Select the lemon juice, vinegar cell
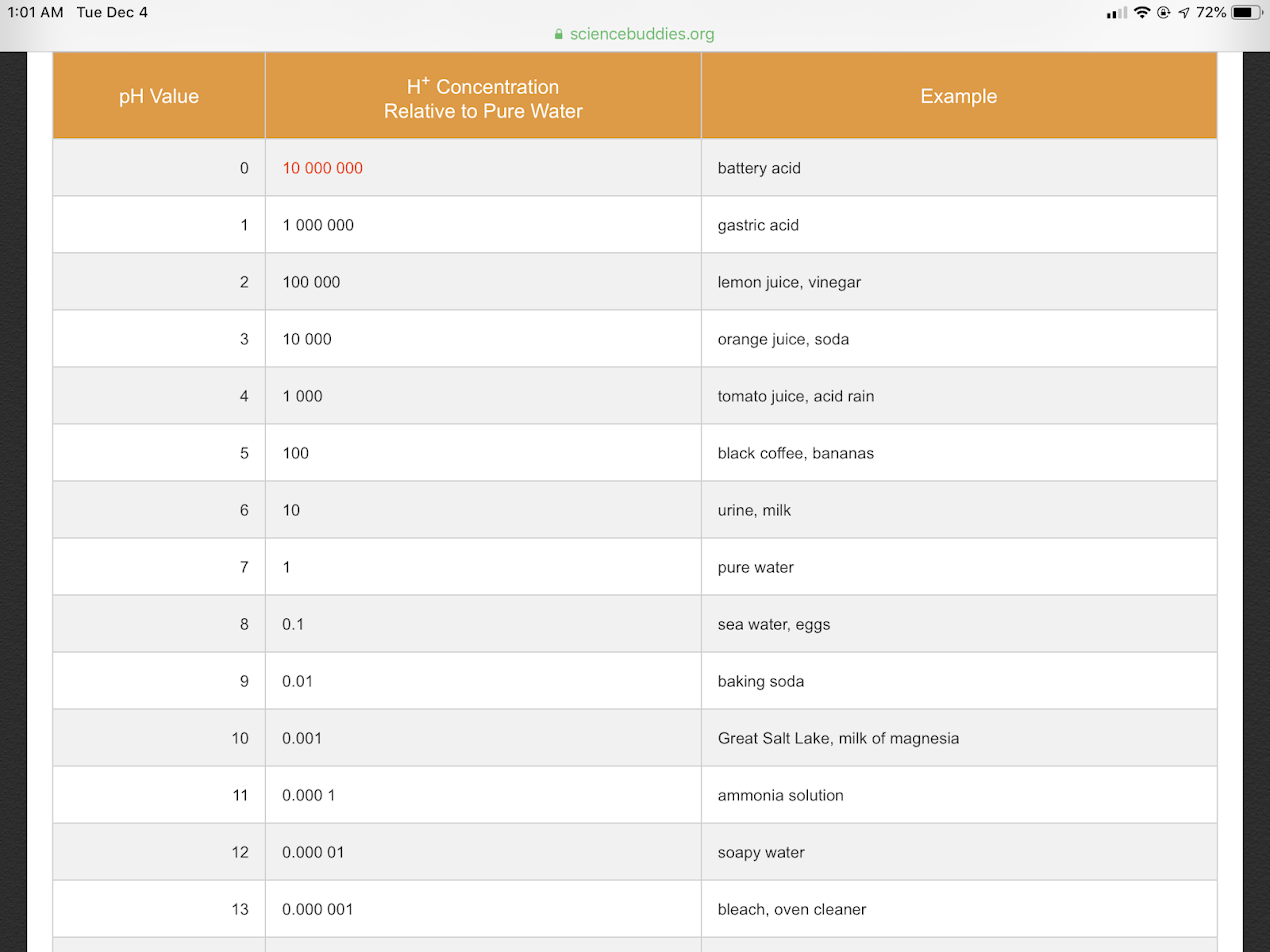The image size is (1270, 952). (x=789, y=282)
